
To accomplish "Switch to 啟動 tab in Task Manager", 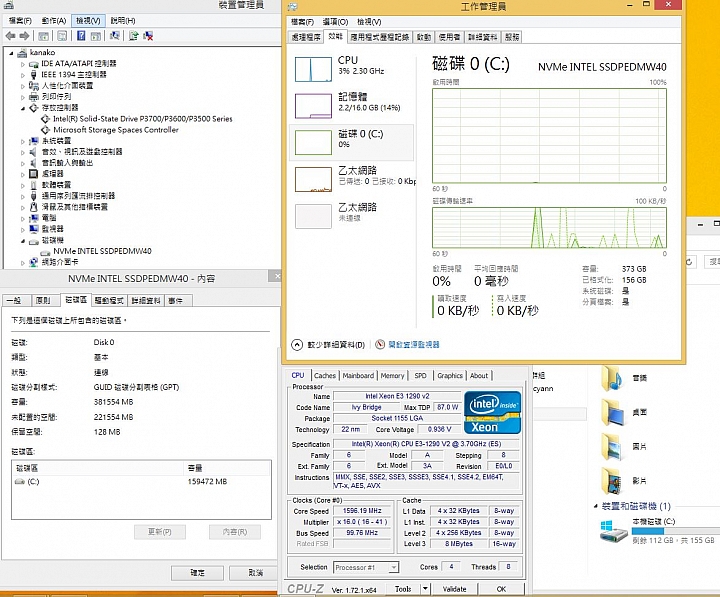I will (424, 37).
